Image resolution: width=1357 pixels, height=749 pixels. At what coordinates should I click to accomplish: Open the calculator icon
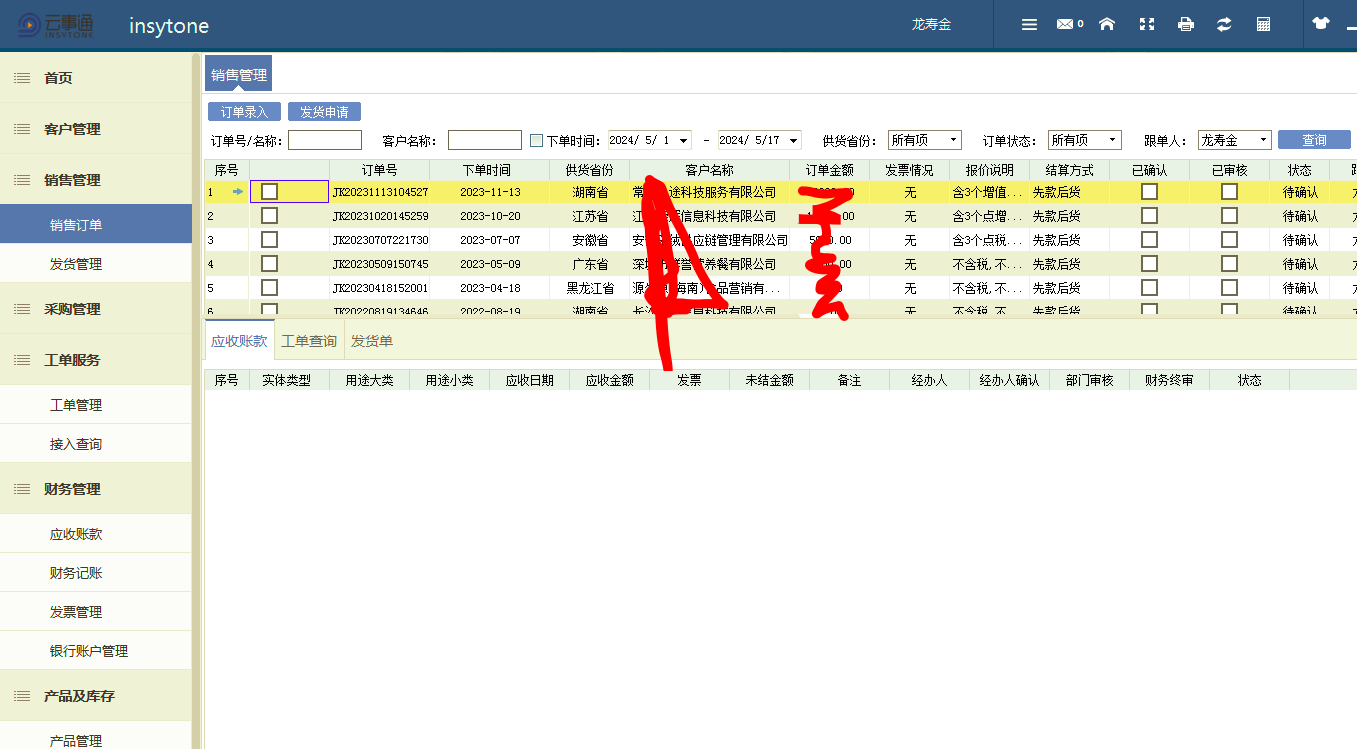1264,25
